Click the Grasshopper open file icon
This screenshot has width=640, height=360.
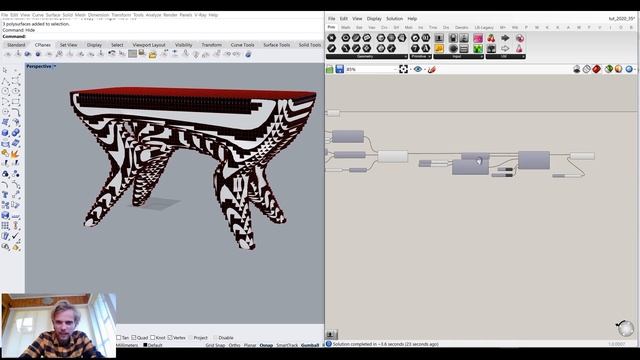tap(330, 69)
